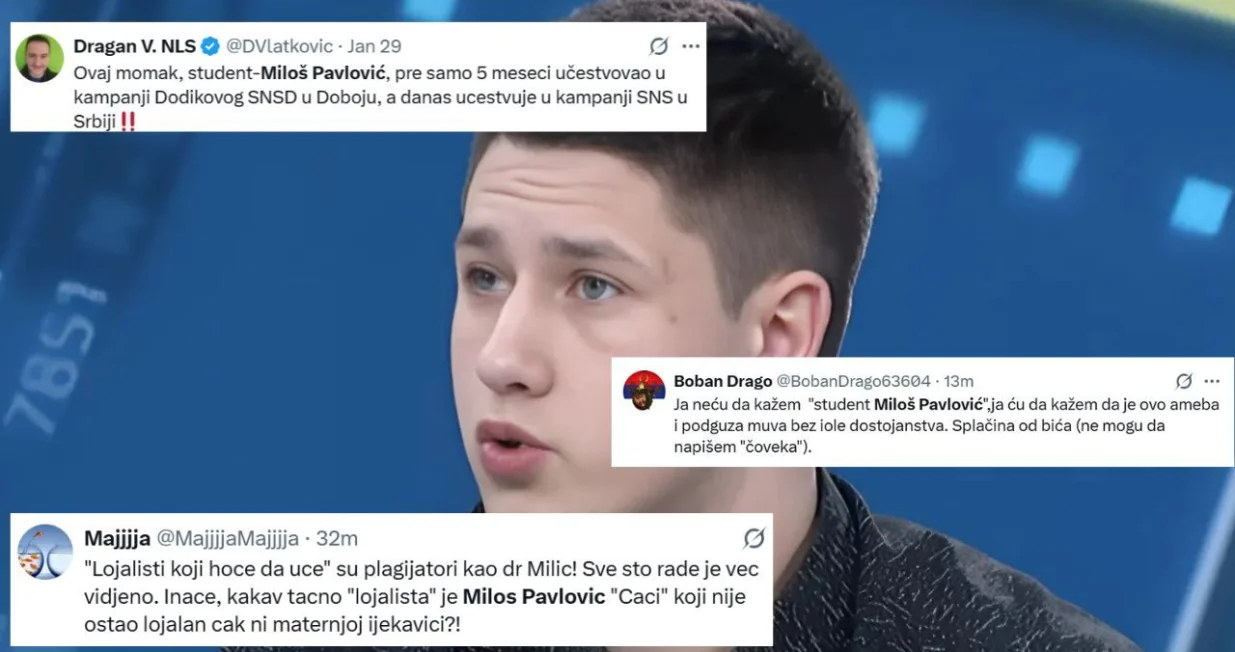Open Majjjja's profile avatar
Viewport: 1235px width, 652px height.
45,552
